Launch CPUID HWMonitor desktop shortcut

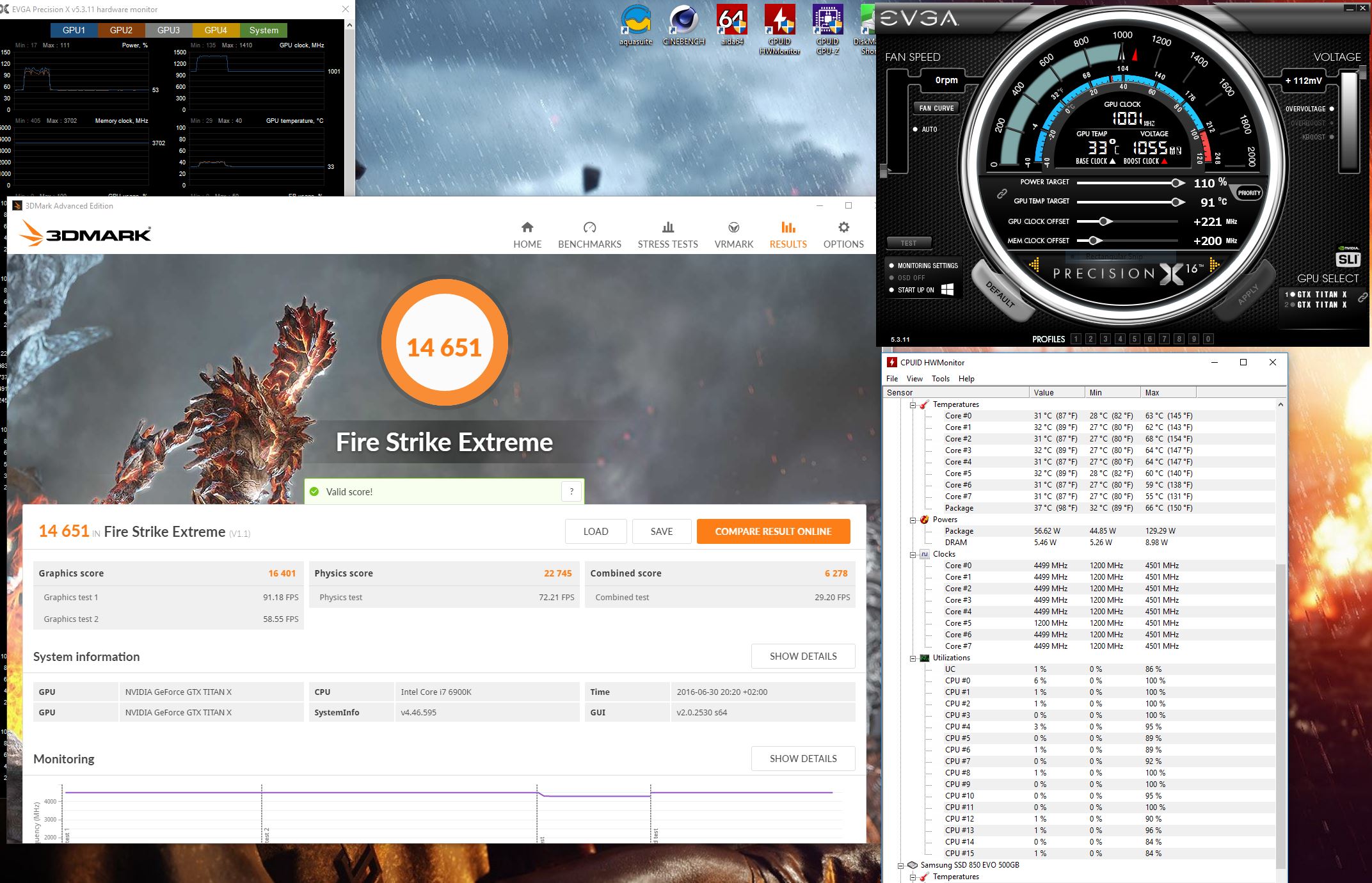tap(779, 29)
